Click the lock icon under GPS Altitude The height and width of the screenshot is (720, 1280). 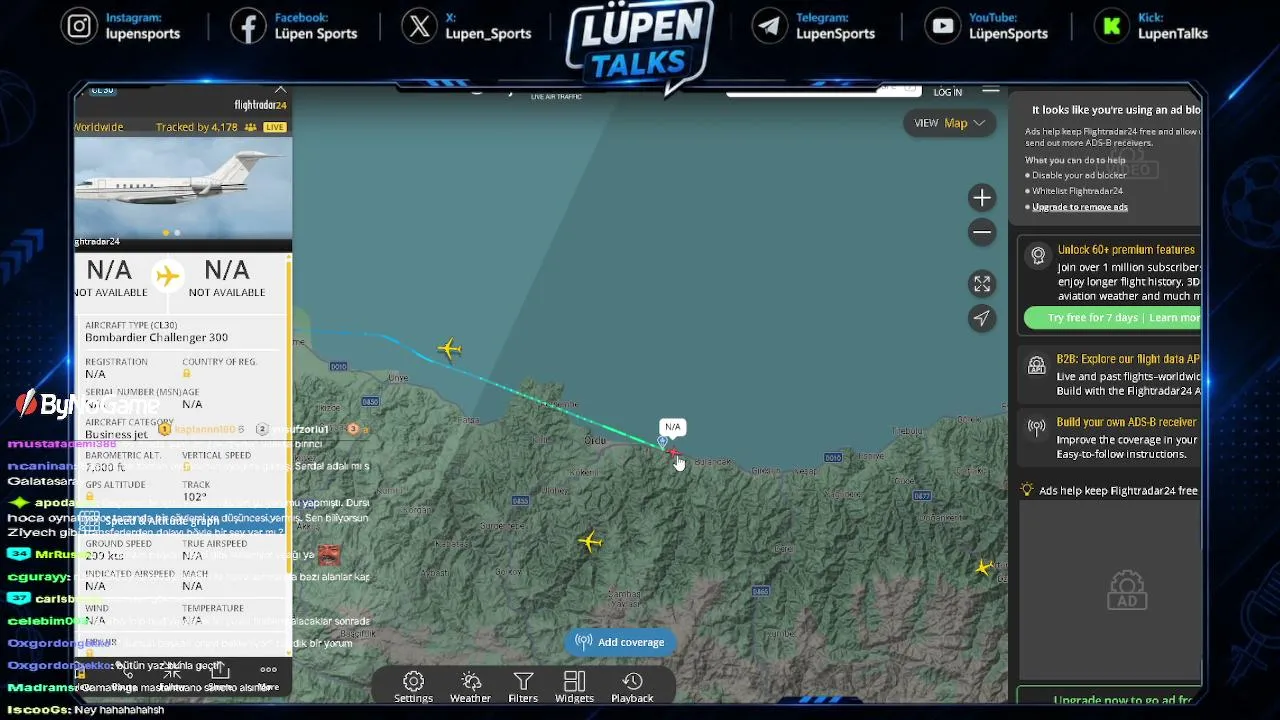tap(89, 497)
